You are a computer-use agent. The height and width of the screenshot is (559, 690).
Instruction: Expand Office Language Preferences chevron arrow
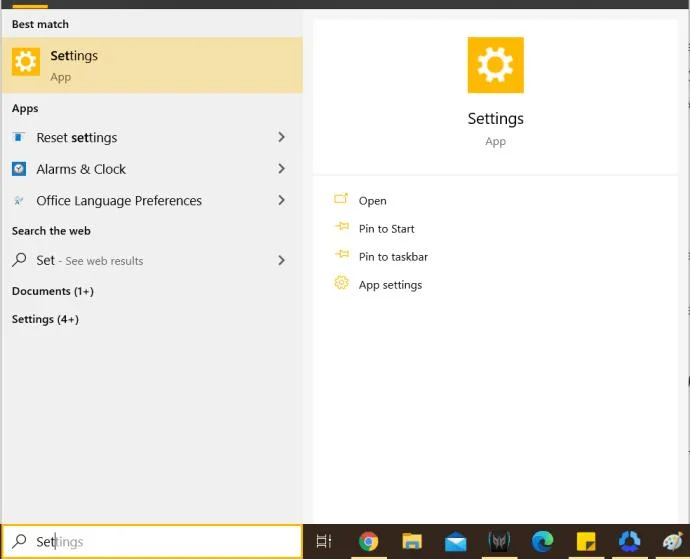point(281,200)
